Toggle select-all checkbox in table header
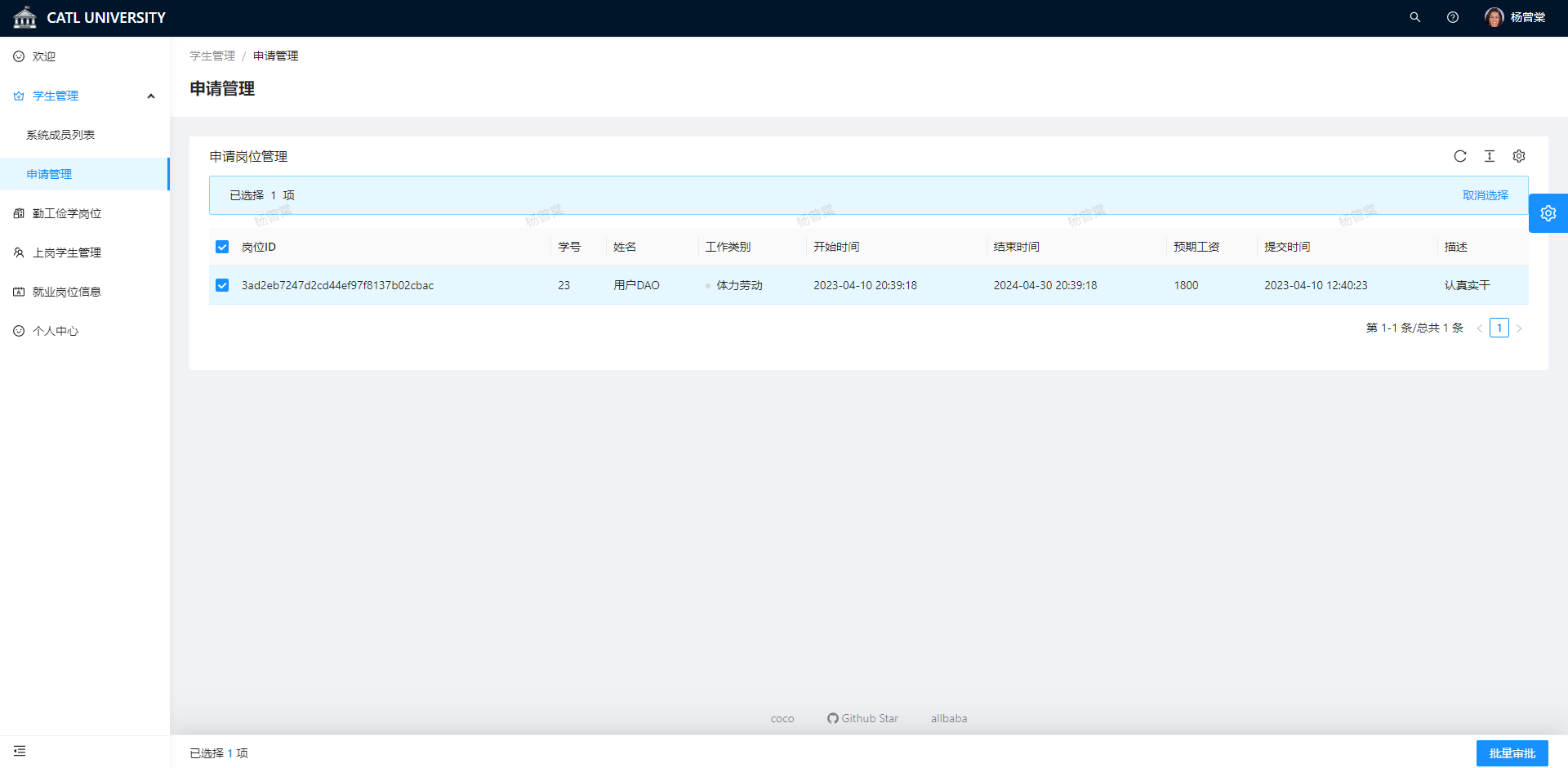Image resolution: width=1568 pixels, height=768 pixels. coord(222,247)
